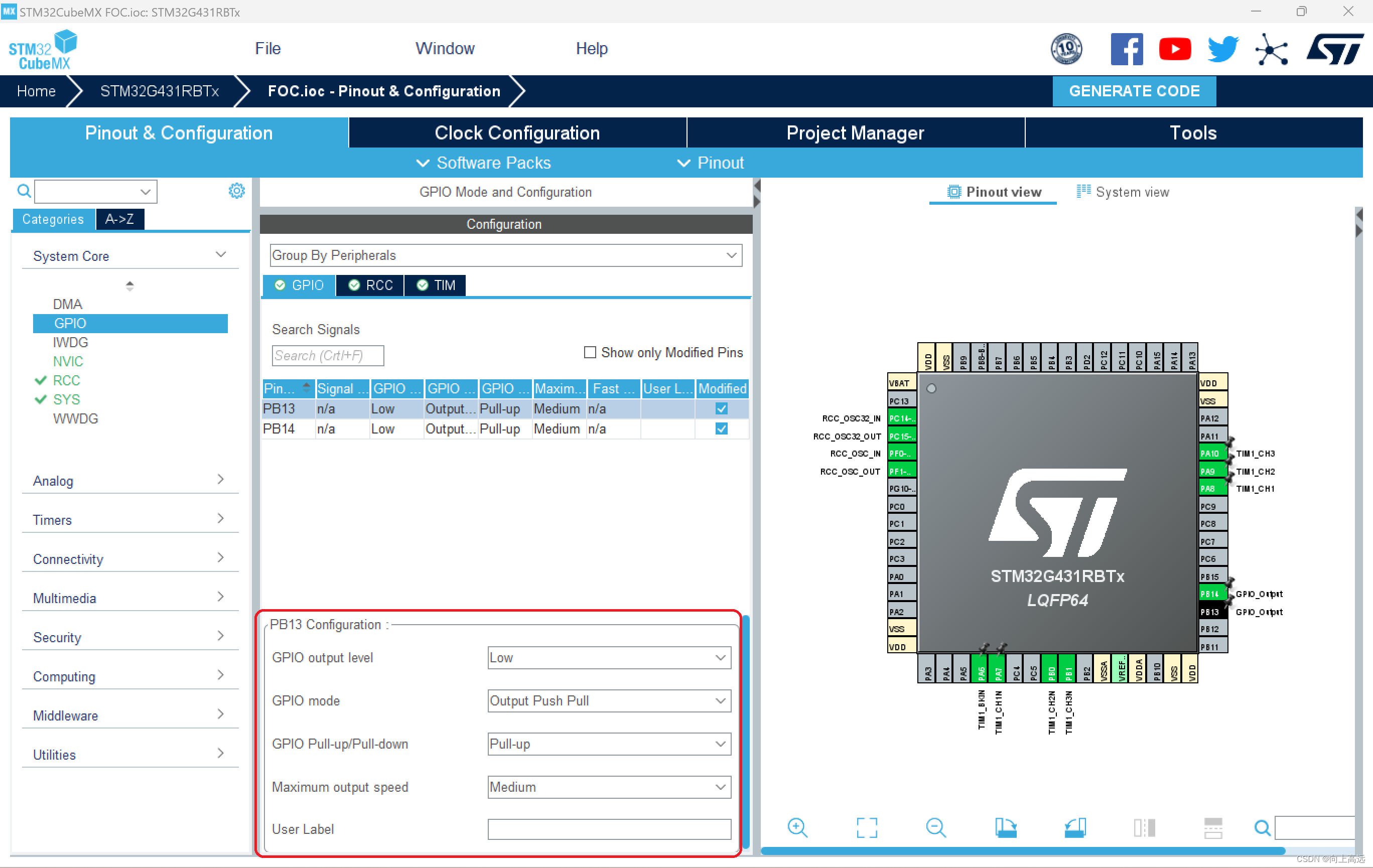The height and width of the screenshot is (868, 1373).
Task: Type in the User Label field
Action: [608, 829]
